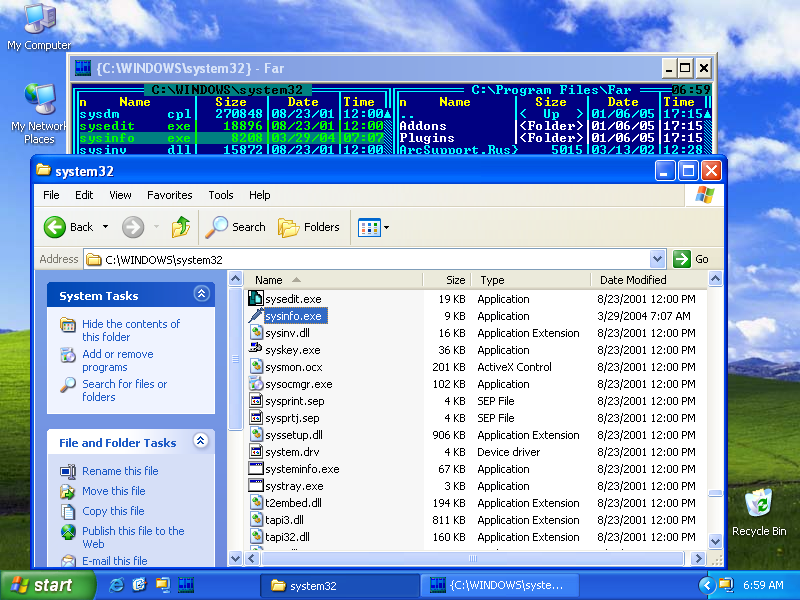Sort by the Date Modified column header
800x600 pixels.
coord(648,280)
